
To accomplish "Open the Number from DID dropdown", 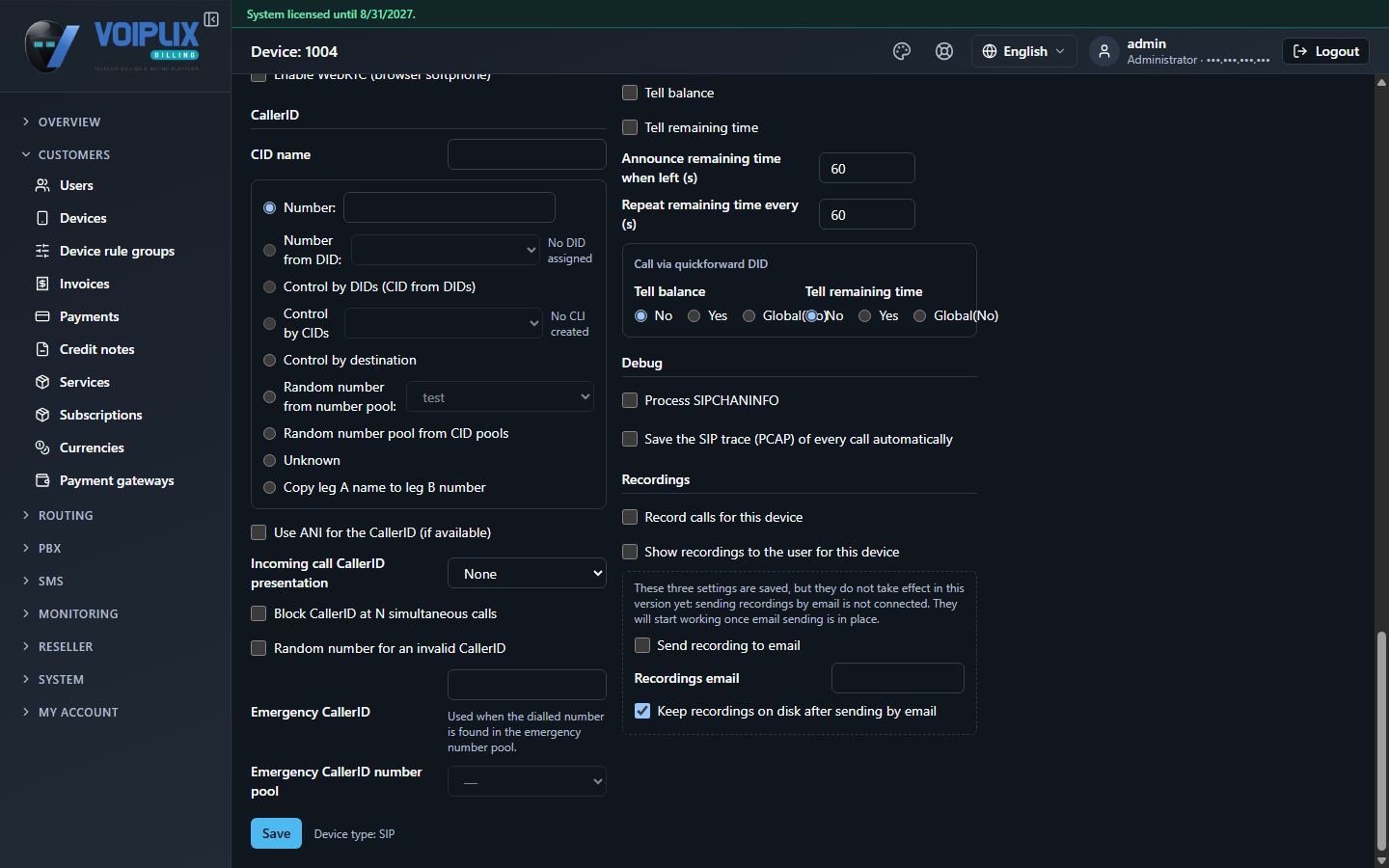I will click(446, 250).
